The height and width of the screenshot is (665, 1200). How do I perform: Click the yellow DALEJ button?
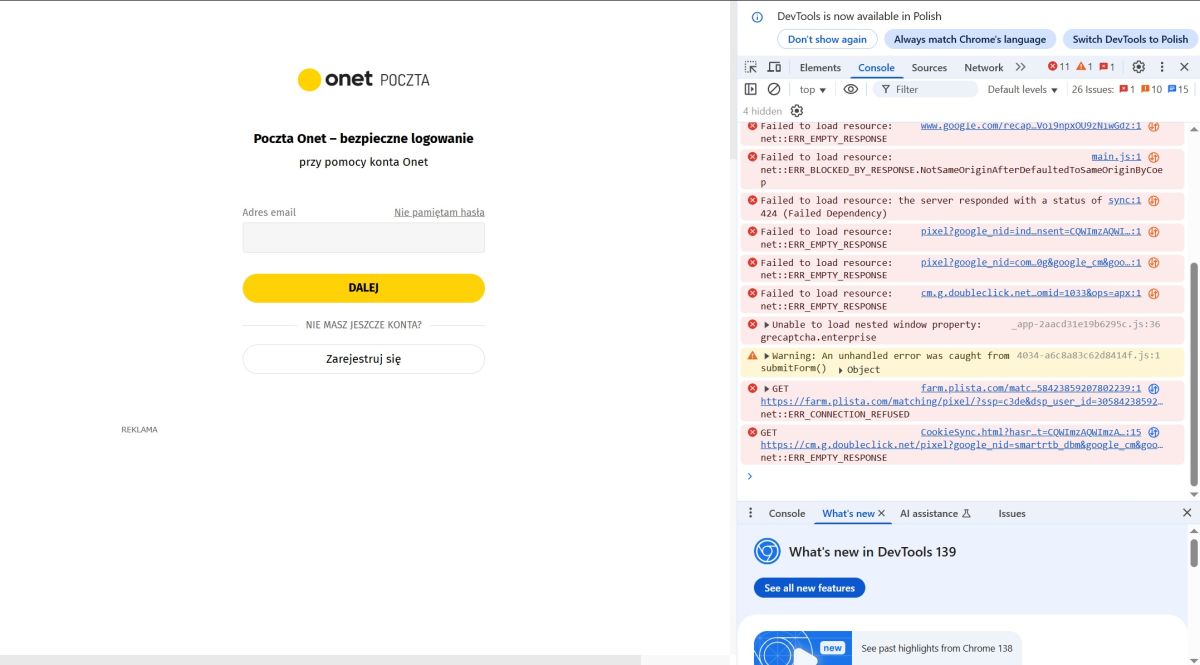(364, 288)
